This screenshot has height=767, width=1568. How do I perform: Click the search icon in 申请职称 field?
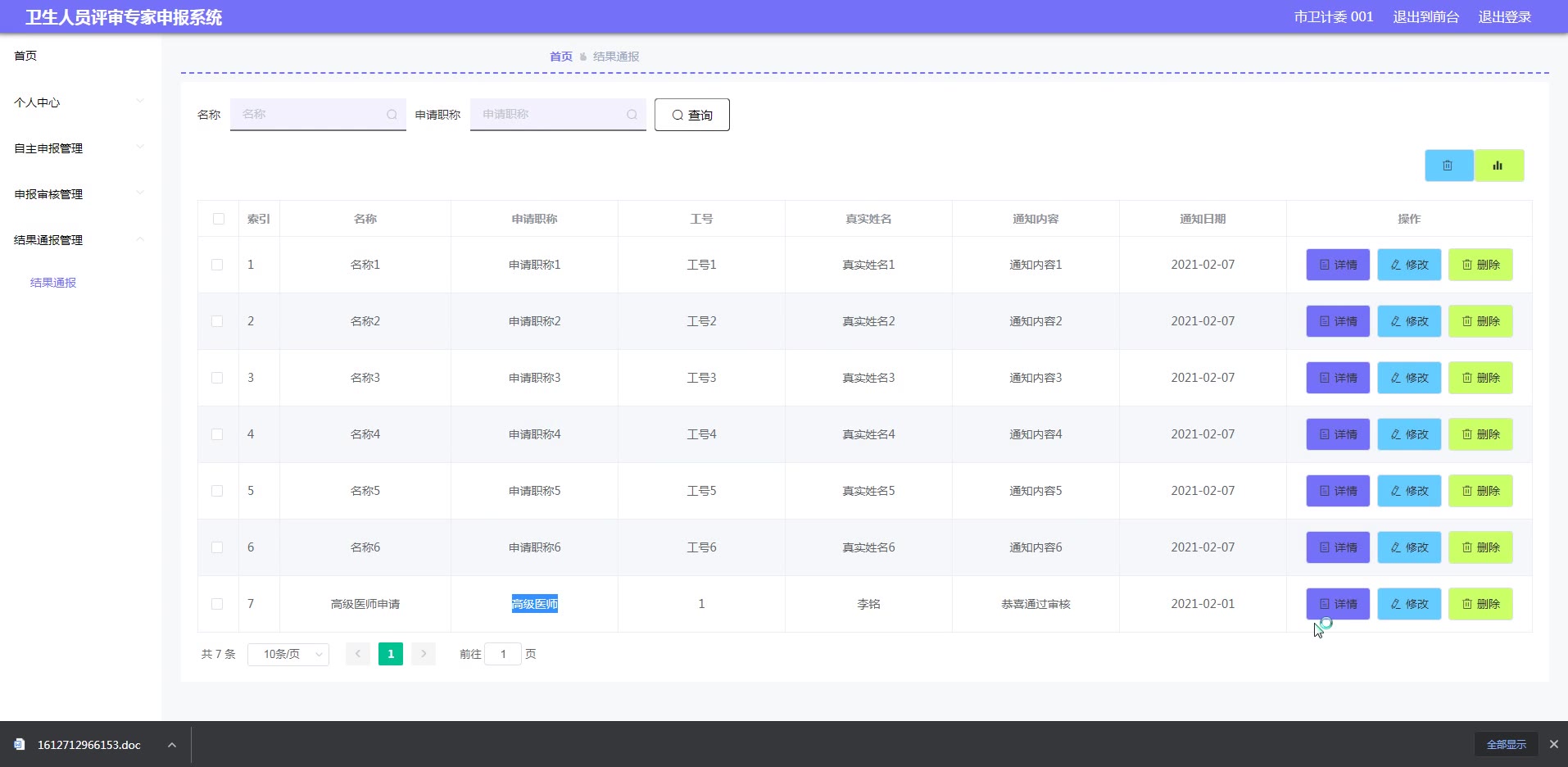[x=632, y=115]
